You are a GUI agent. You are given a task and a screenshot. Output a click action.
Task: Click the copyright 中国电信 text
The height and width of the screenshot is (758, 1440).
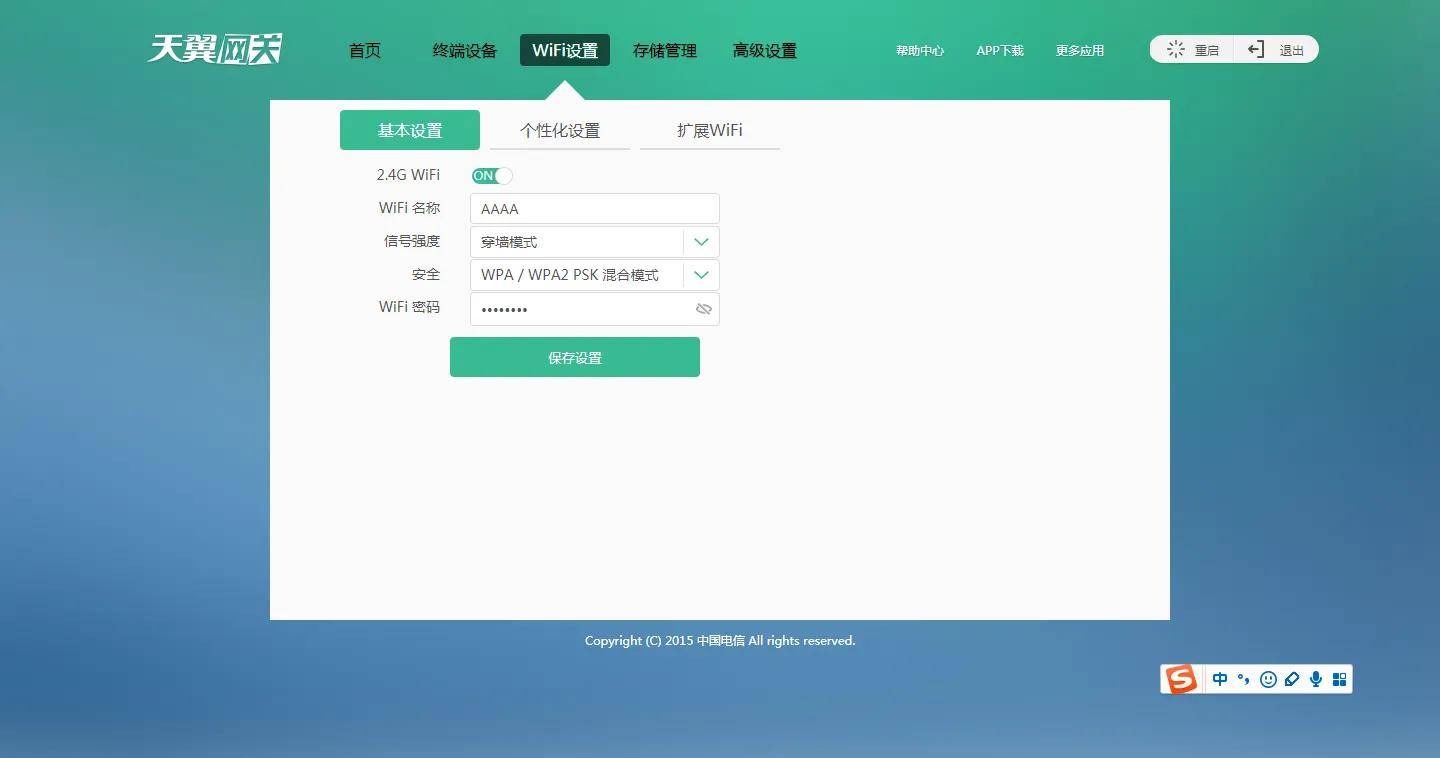721,641
